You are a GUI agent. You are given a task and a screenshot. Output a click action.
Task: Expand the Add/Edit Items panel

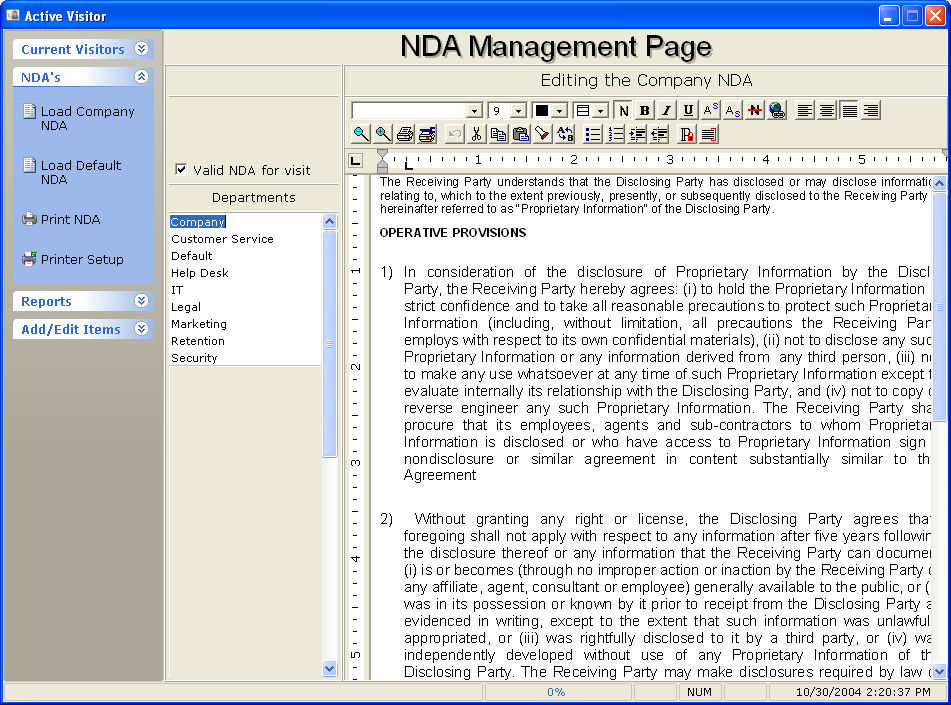(x=141, y=329)
